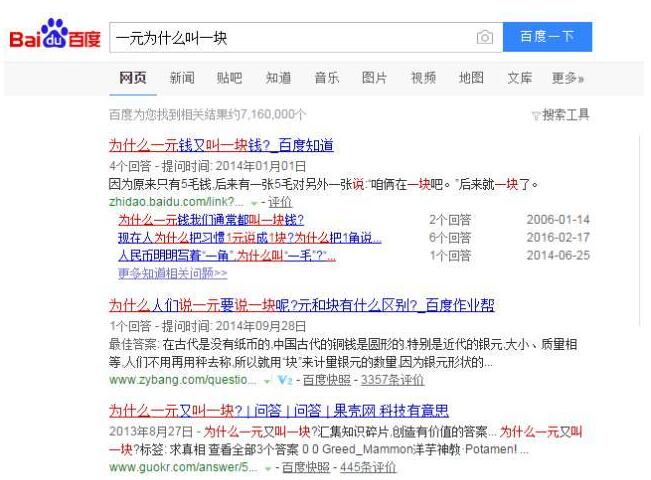Click 更多知道相关问题>> link

coord(173,273)
